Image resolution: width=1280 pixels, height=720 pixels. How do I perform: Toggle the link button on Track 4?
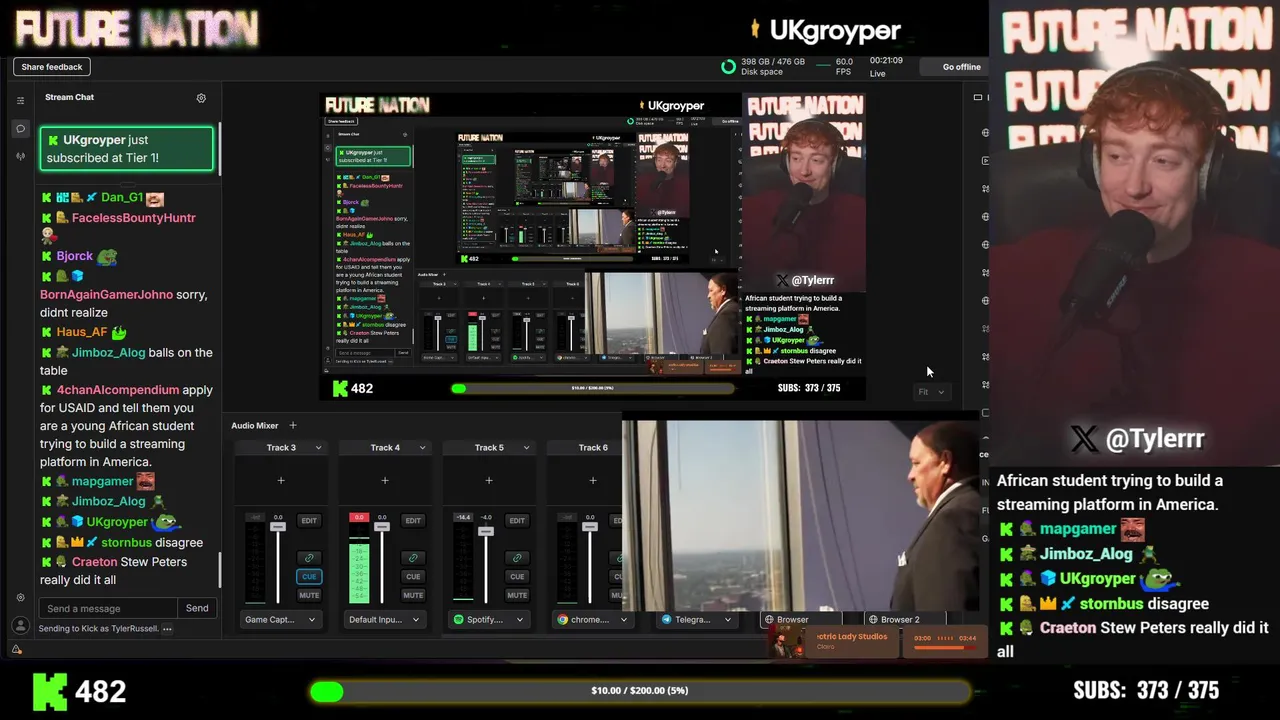click(x=413, y=558)
